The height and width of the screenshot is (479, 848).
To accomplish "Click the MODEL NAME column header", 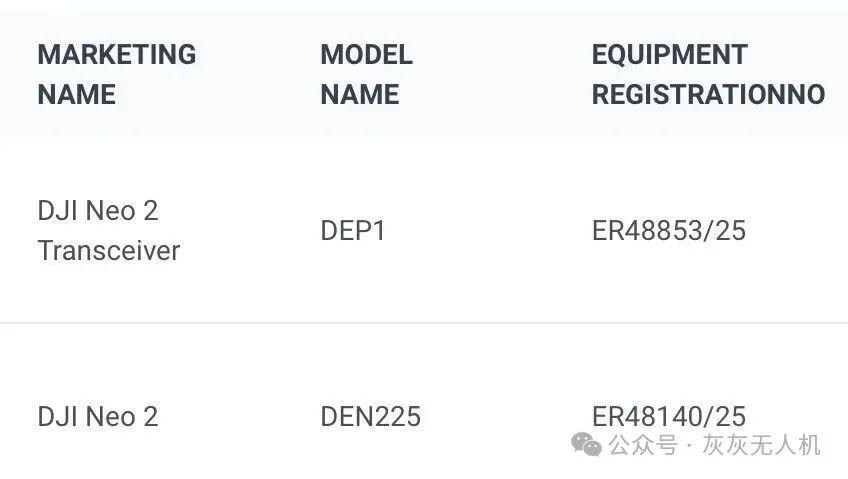I will 366,74.
